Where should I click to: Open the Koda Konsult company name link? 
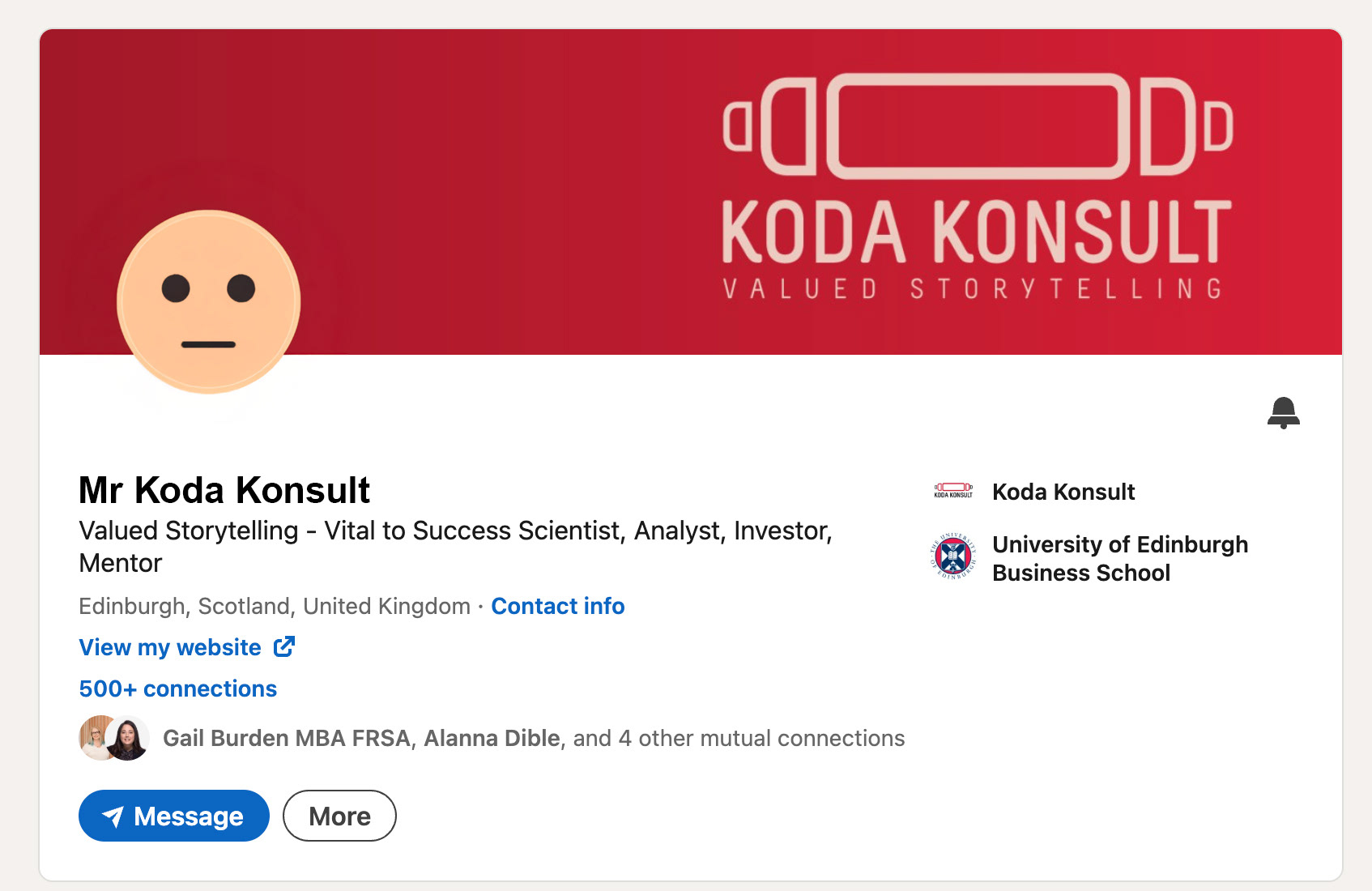(x=1063, y=492)
